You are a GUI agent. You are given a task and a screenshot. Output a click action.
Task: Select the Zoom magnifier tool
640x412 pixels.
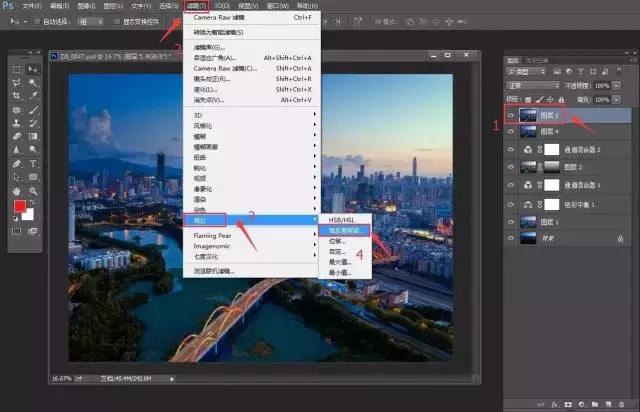point(32,189)
